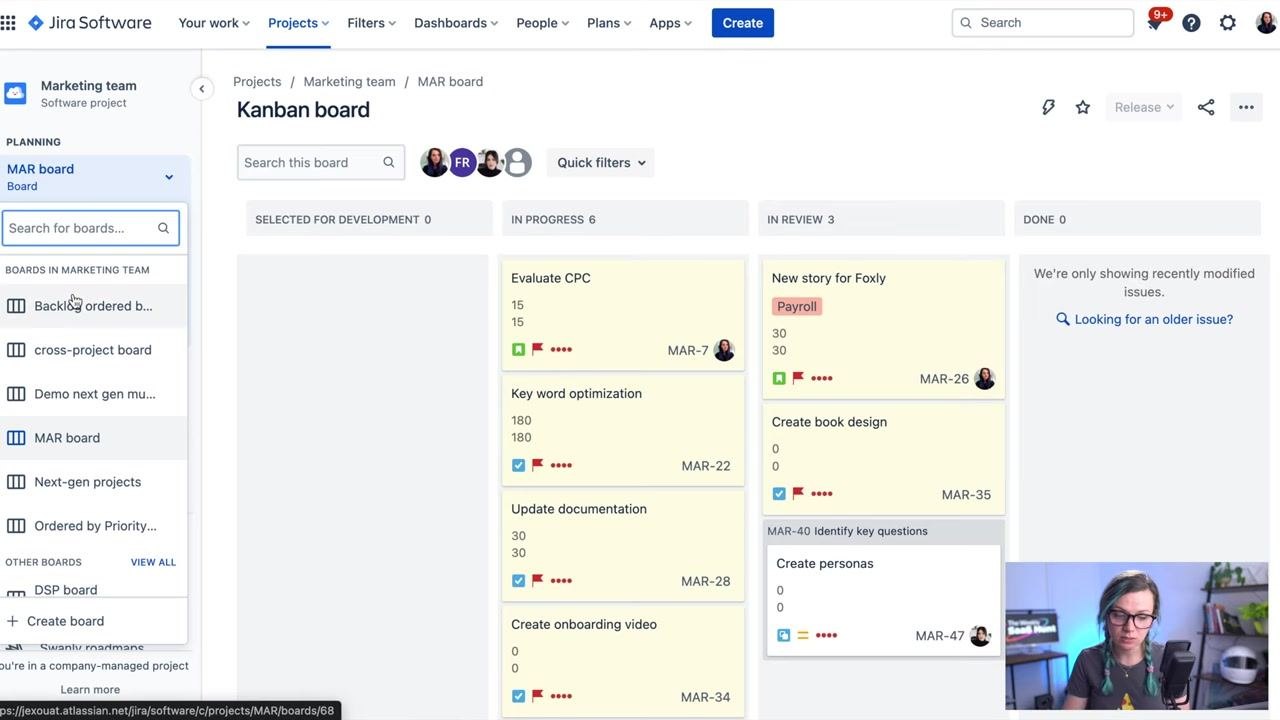The width and height of the screenshot is (1280, 720).
Task: Click the Search this board field
Action: 320,162
